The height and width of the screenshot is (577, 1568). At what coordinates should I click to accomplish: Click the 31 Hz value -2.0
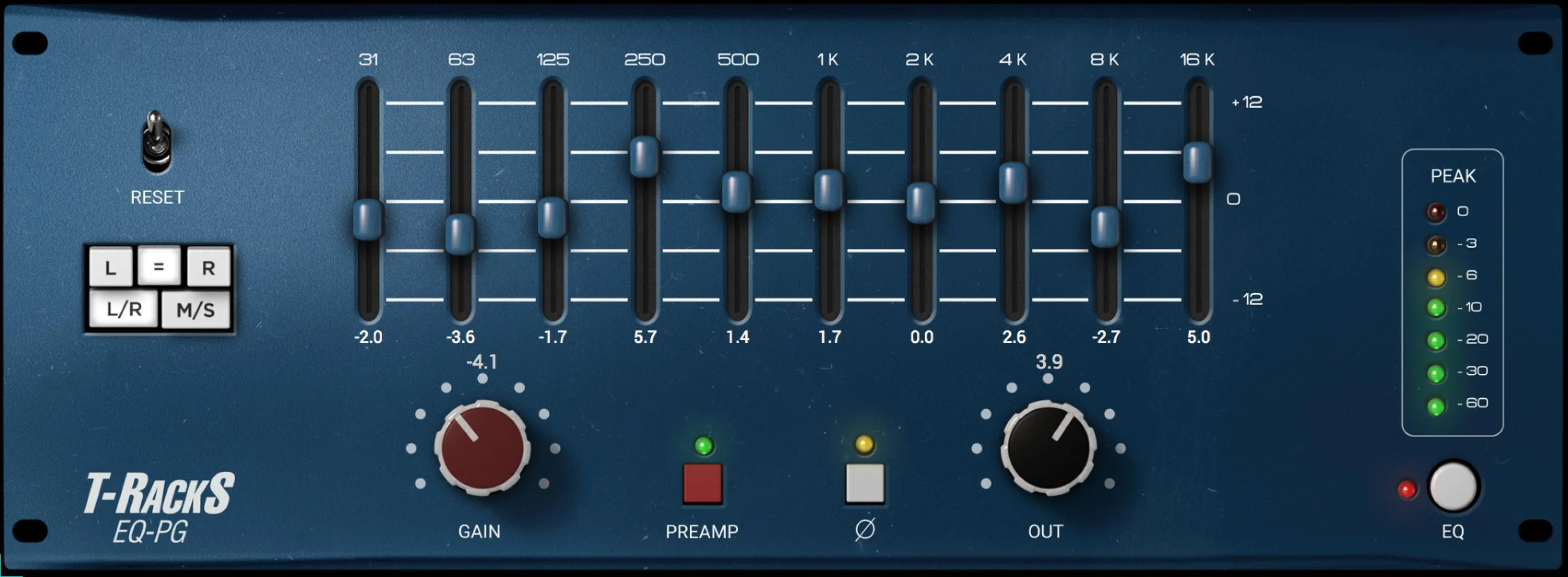[368, 337]
